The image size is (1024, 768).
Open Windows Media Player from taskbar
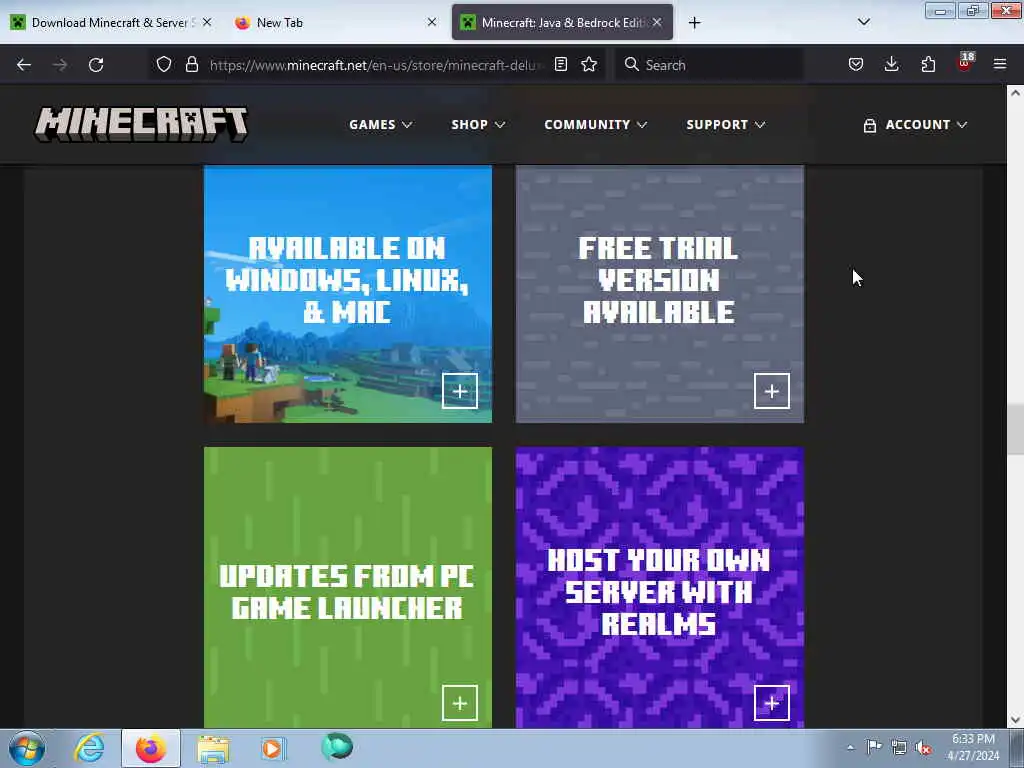tap(272, 748)
